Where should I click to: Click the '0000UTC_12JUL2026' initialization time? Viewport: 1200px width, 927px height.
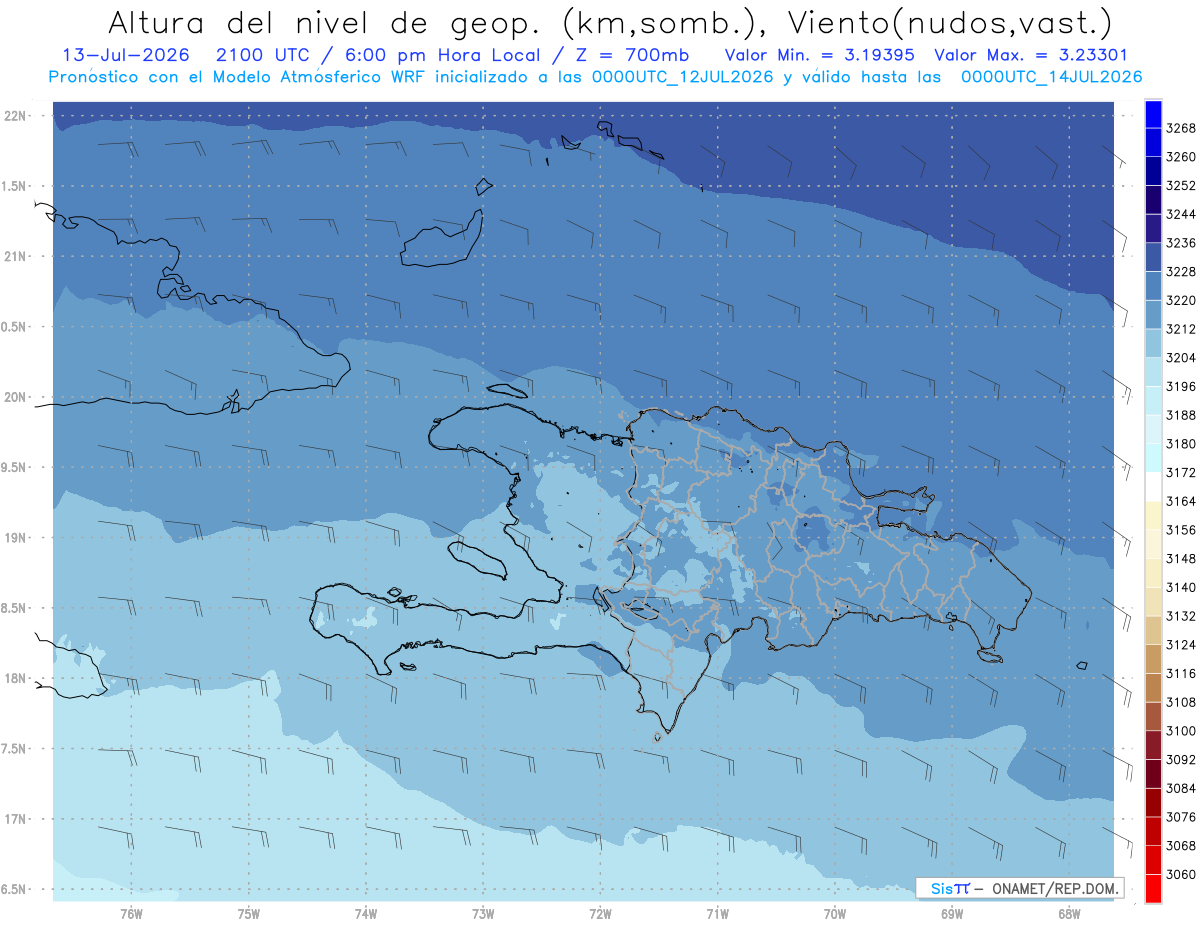(x=683, y=77)
